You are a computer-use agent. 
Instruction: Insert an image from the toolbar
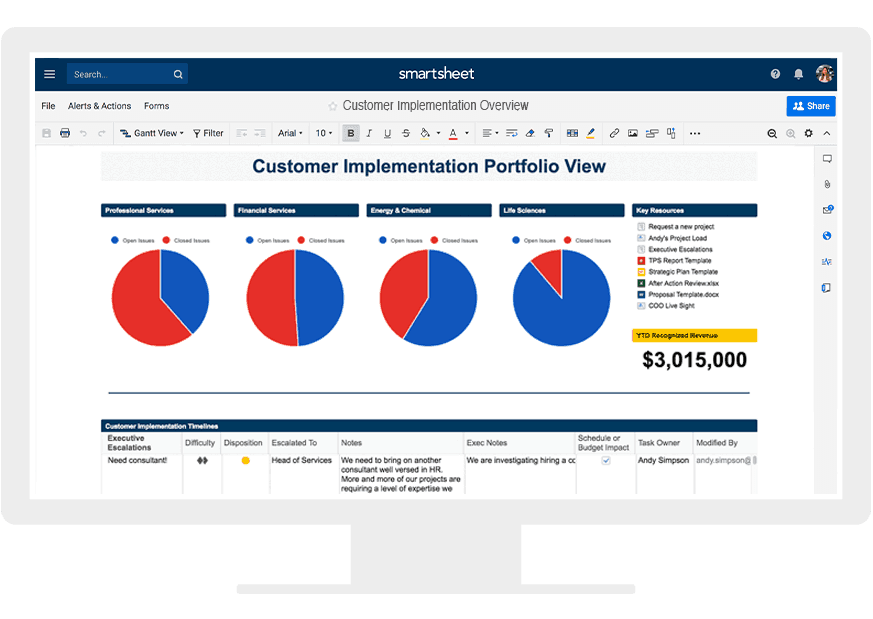(634, 133)
